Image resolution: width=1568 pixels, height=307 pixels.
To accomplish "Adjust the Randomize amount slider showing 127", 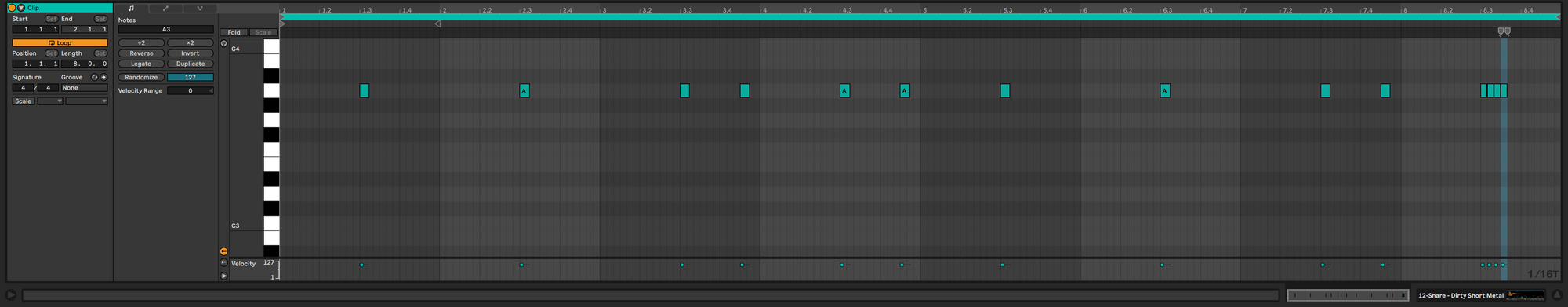I will [x=191, y=77].
